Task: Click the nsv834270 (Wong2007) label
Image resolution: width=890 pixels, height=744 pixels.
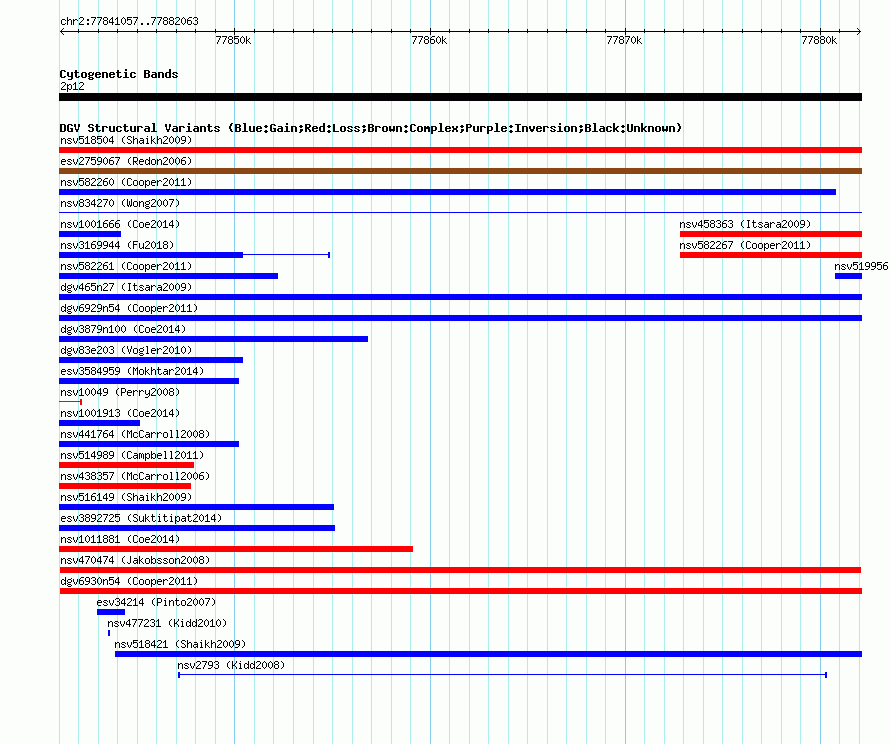Action: coord(120,203)
